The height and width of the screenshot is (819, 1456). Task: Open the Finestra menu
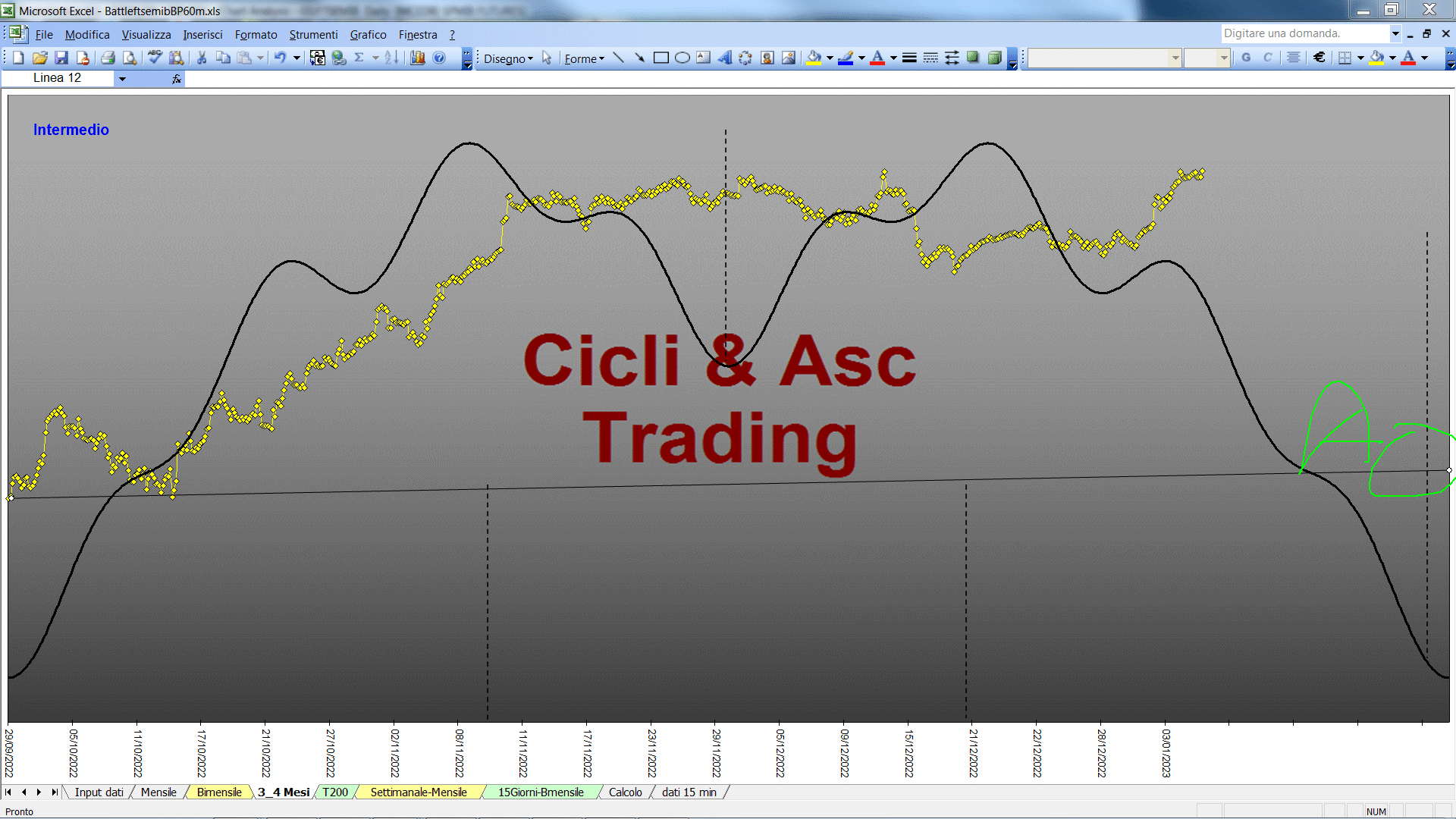(x=418, y=34)
